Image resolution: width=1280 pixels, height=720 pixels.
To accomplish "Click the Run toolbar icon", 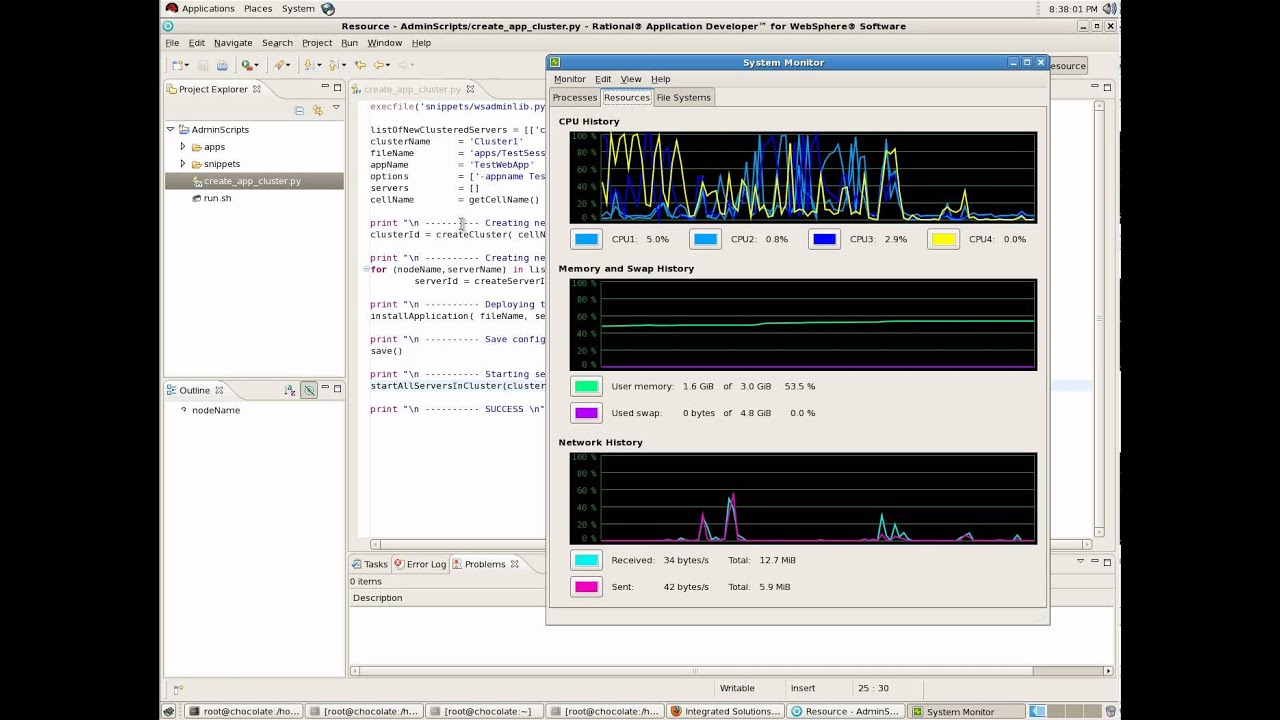I will tap(246, 65).
